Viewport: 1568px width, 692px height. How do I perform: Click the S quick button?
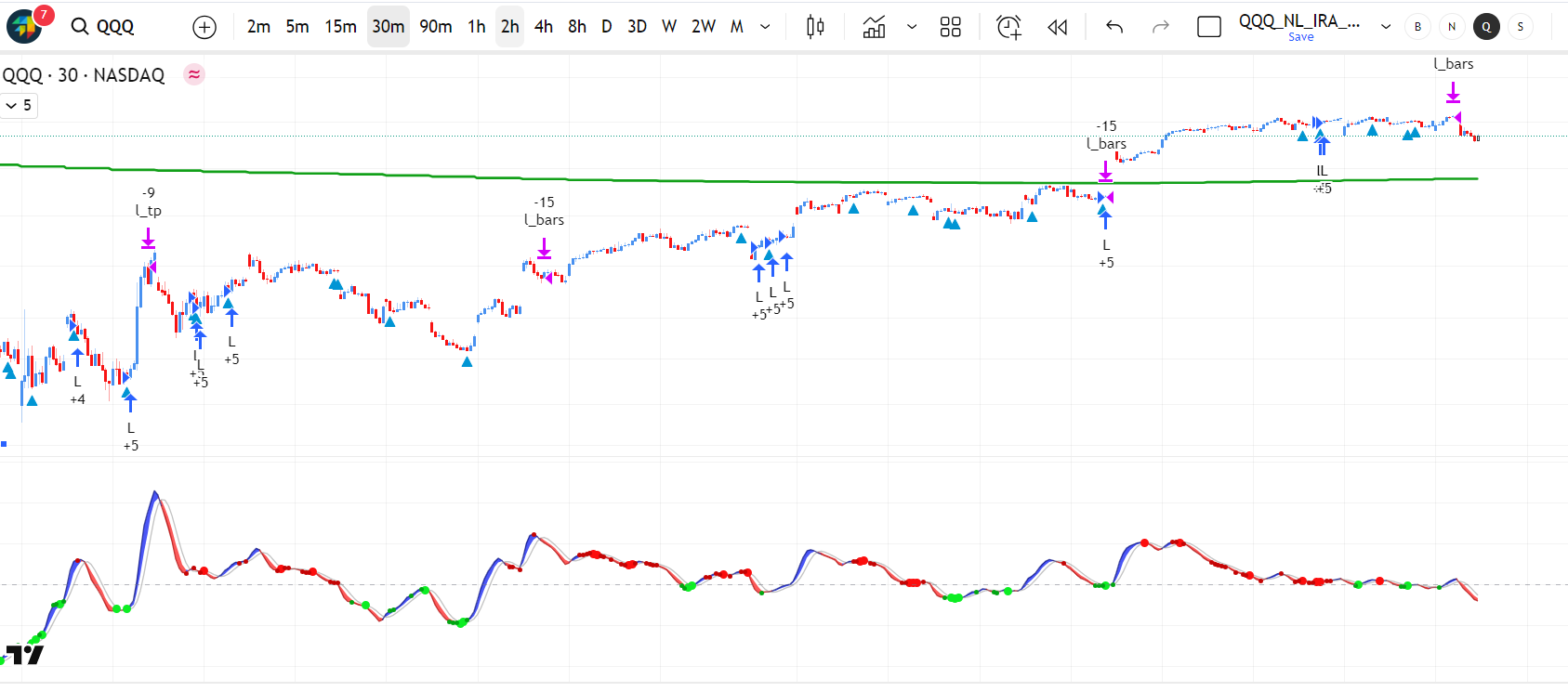(1521, 27)
